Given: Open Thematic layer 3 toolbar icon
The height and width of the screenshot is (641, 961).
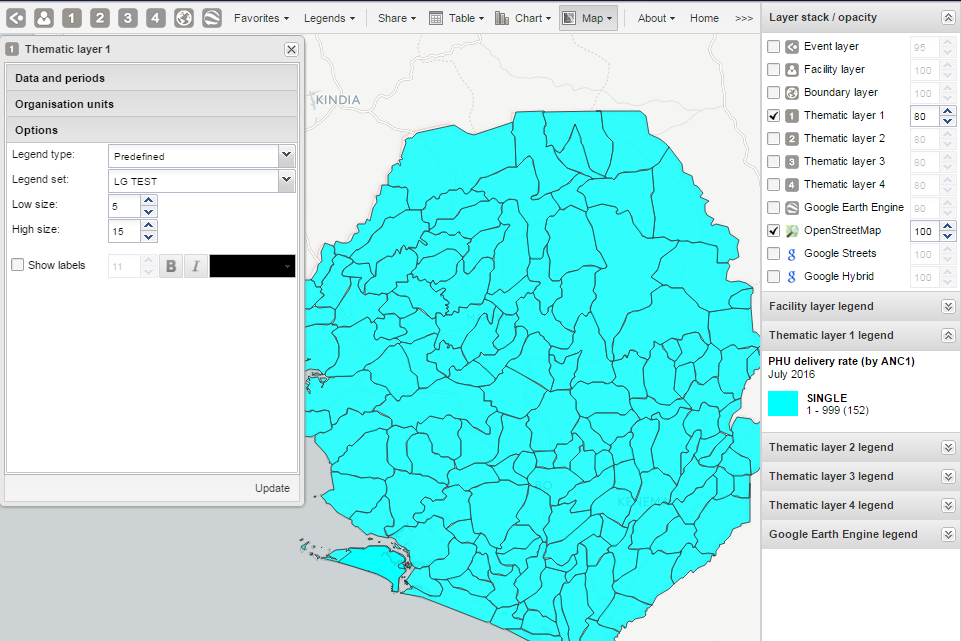Looking at the screenshot, I should coord(128,18).
